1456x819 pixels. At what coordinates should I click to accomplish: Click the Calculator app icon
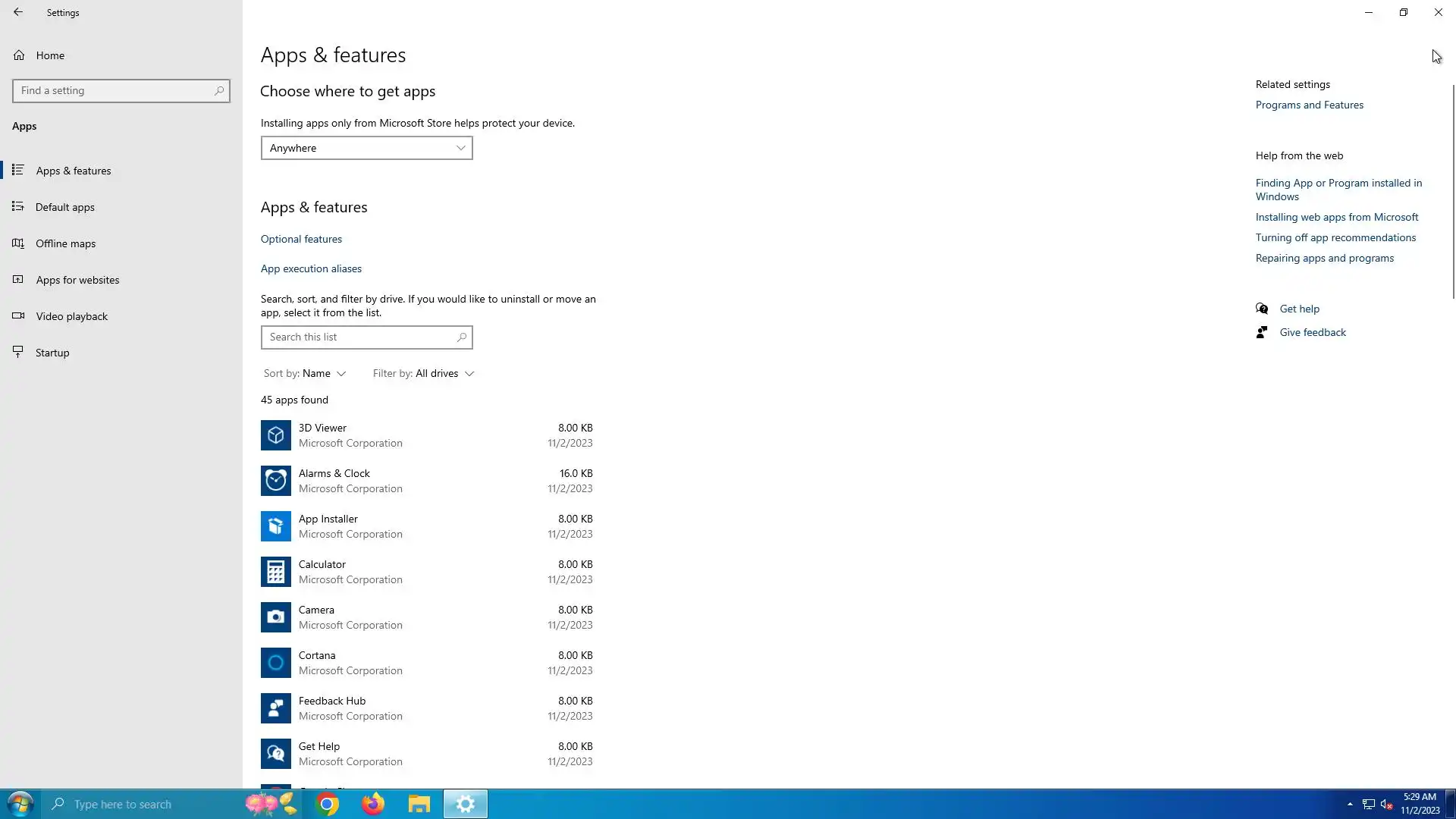coord(275,572)
